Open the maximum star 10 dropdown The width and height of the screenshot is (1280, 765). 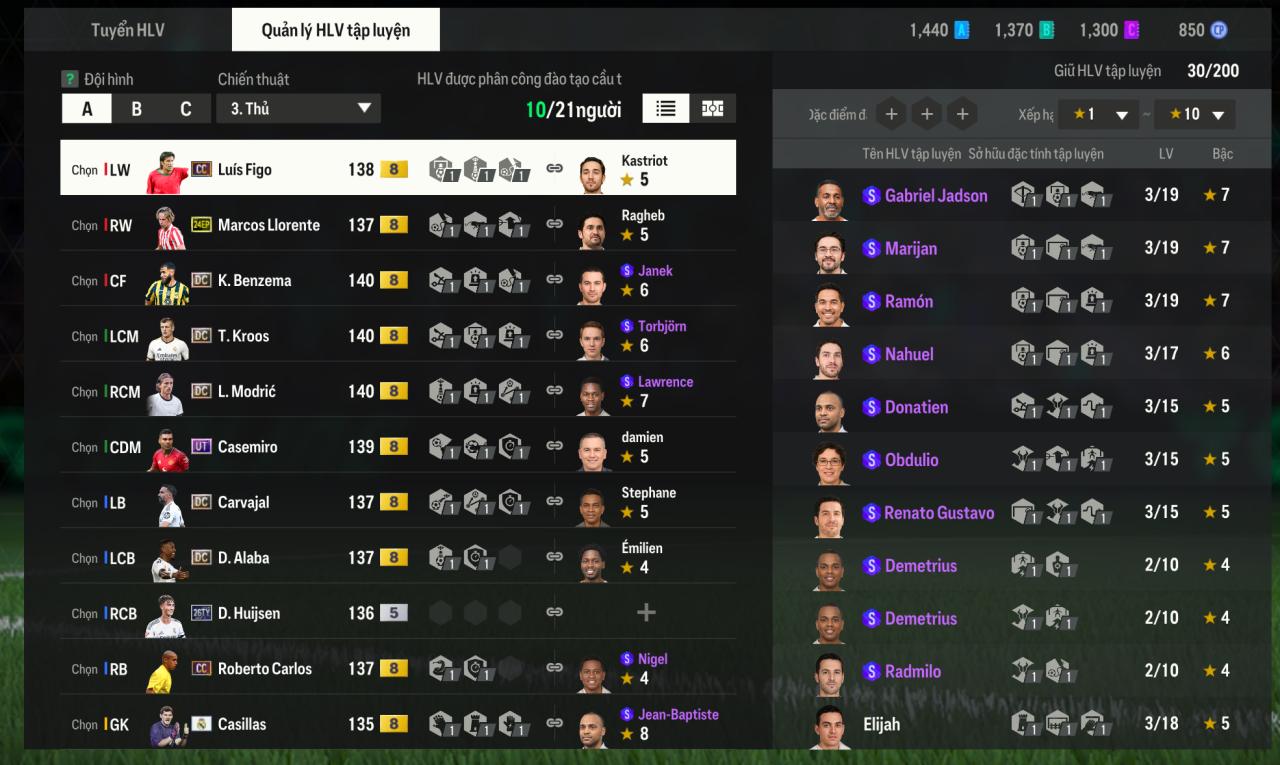click(x=1194, y=114)
